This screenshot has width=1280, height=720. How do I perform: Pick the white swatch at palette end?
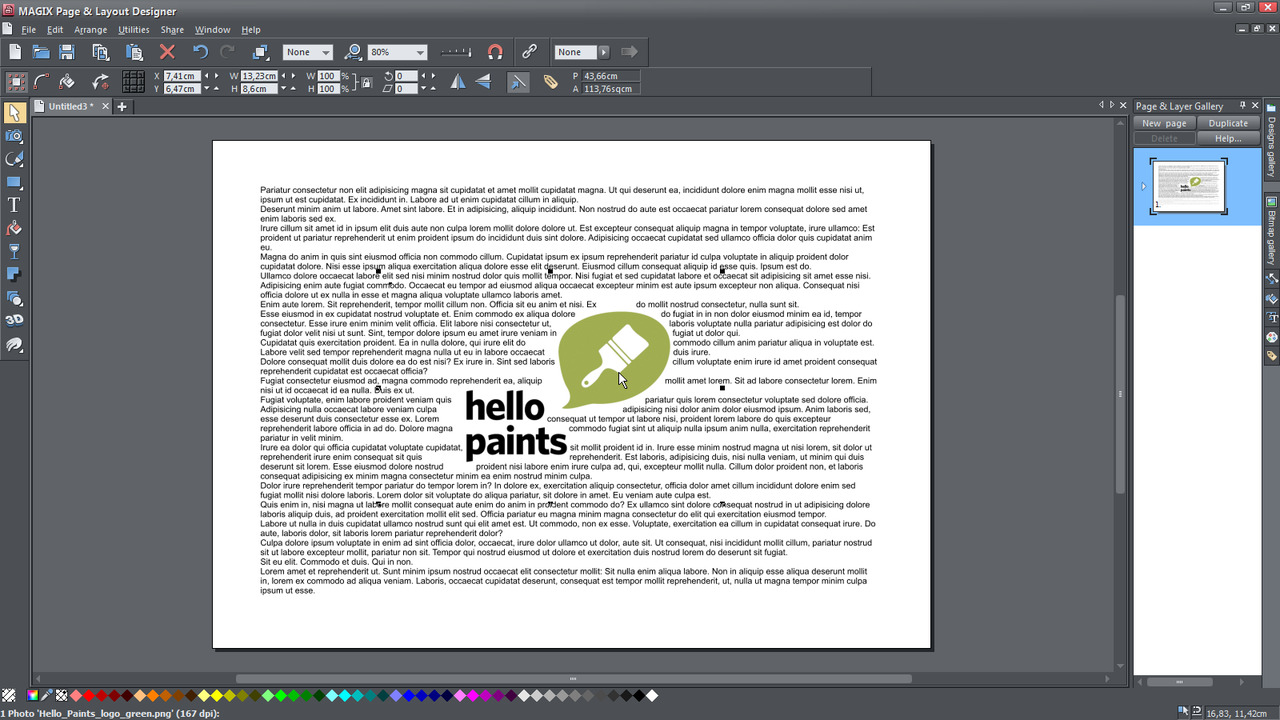pos(652,695)
